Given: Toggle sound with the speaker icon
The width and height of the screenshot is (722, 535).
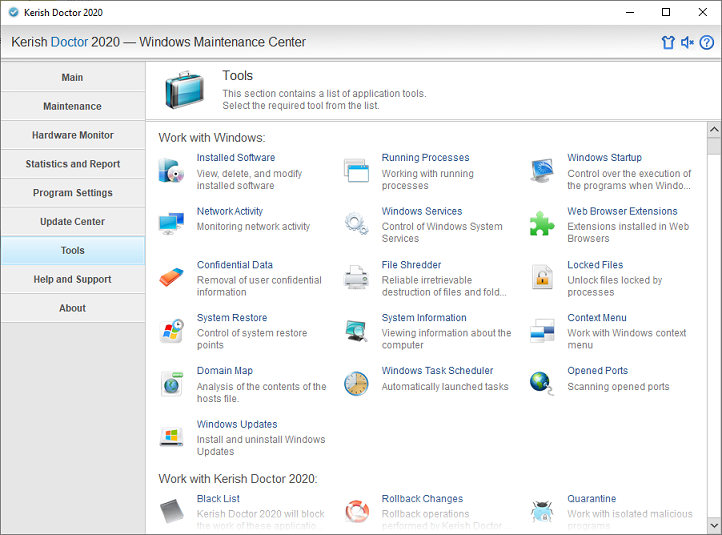Looking at the screenshot, I should click(x=687, y=42).
